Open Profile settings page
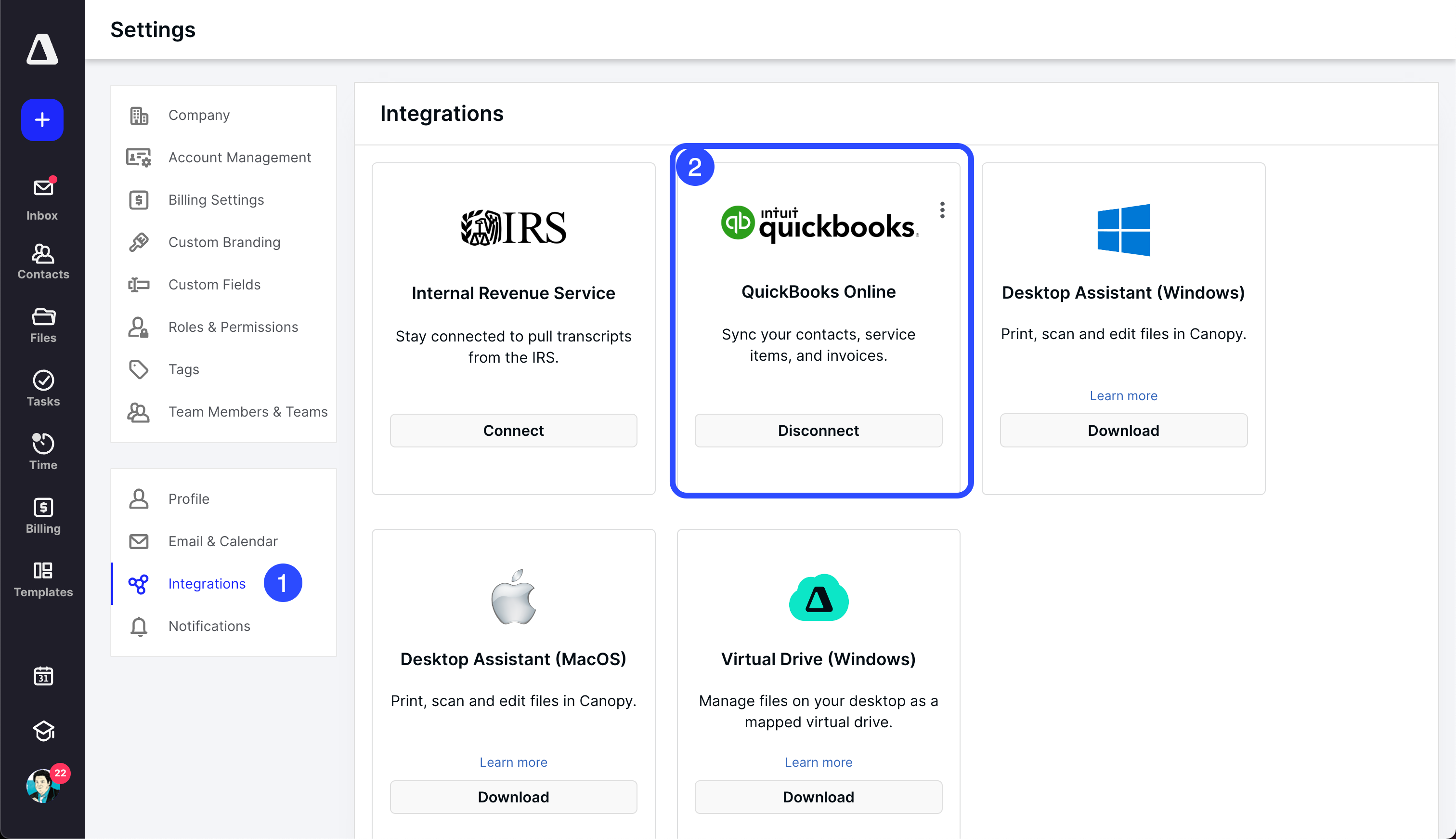1456x839 pixels. [190, 498]
